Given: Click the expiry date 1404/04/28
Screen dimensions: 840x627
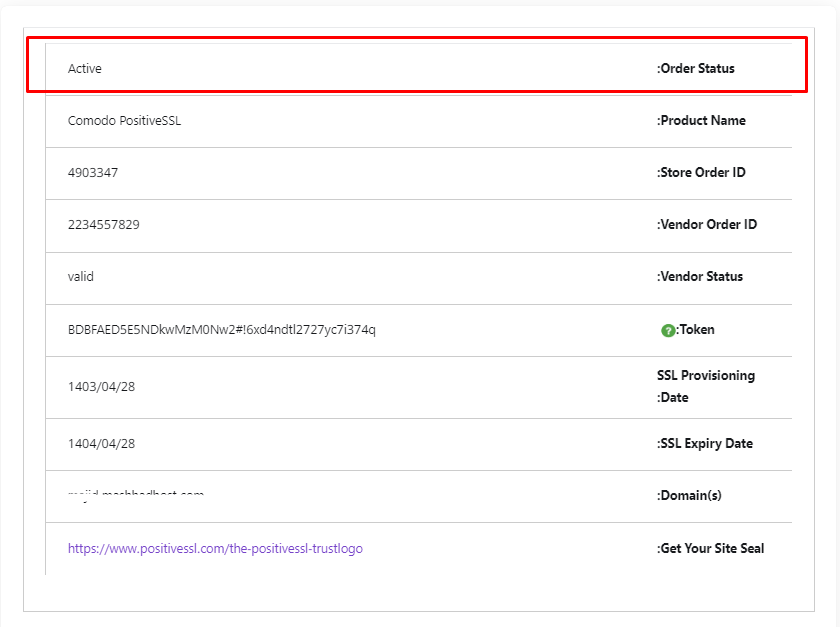Looking at the screenshot, I should pos(101,444).
